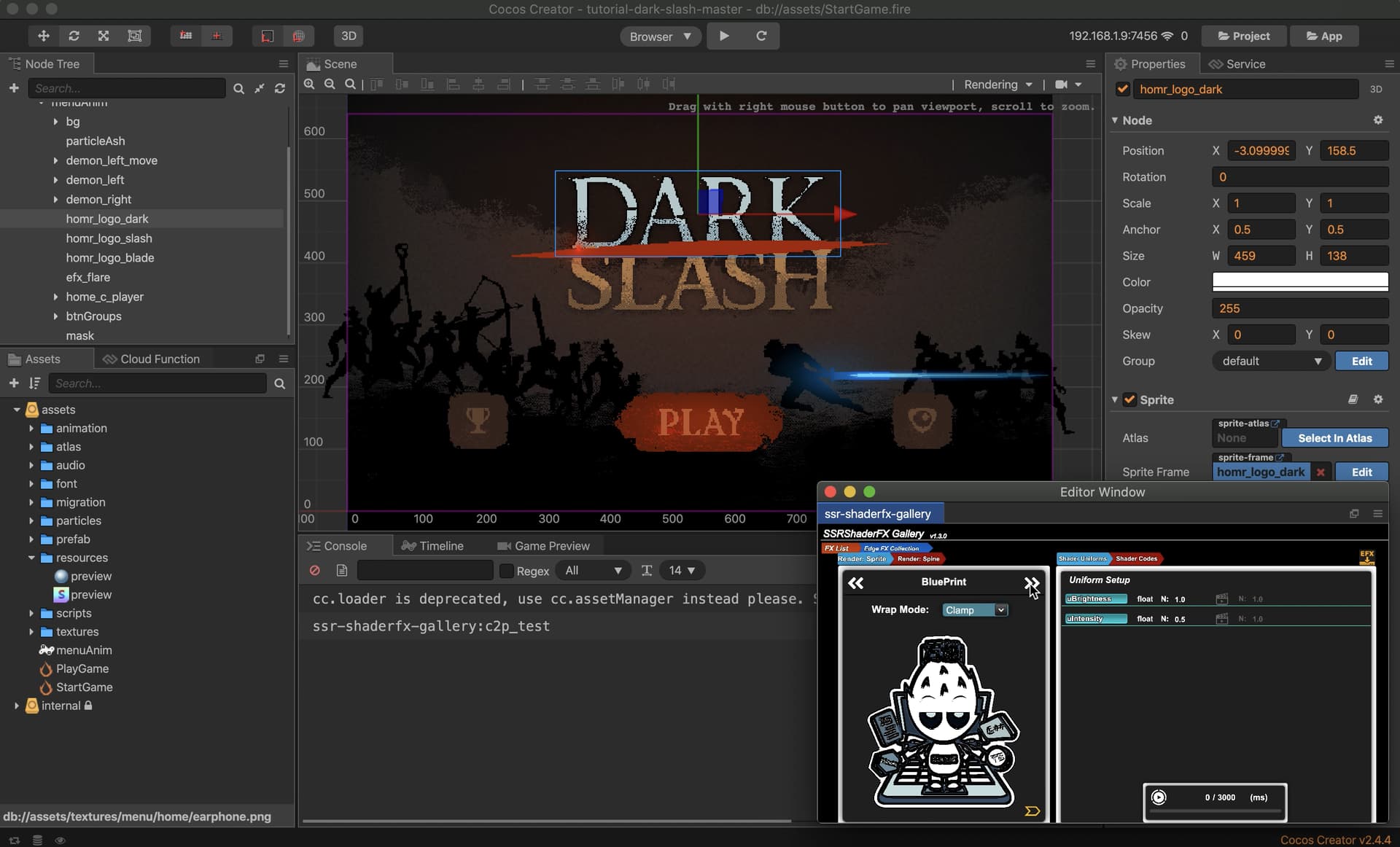Open the Browser preview platform dropdown
1400x847 pixels.
point(660,36)
